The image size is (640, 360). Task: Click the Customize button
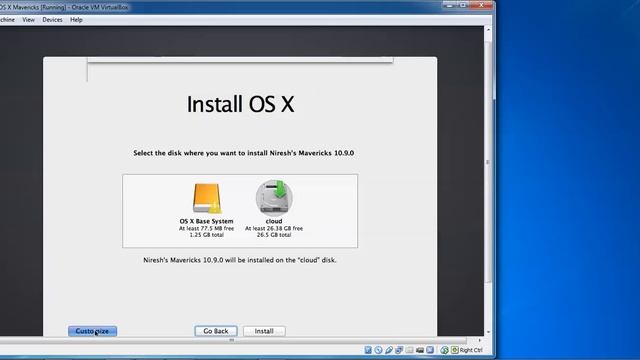pyautogui.click(x=92, y=331)
